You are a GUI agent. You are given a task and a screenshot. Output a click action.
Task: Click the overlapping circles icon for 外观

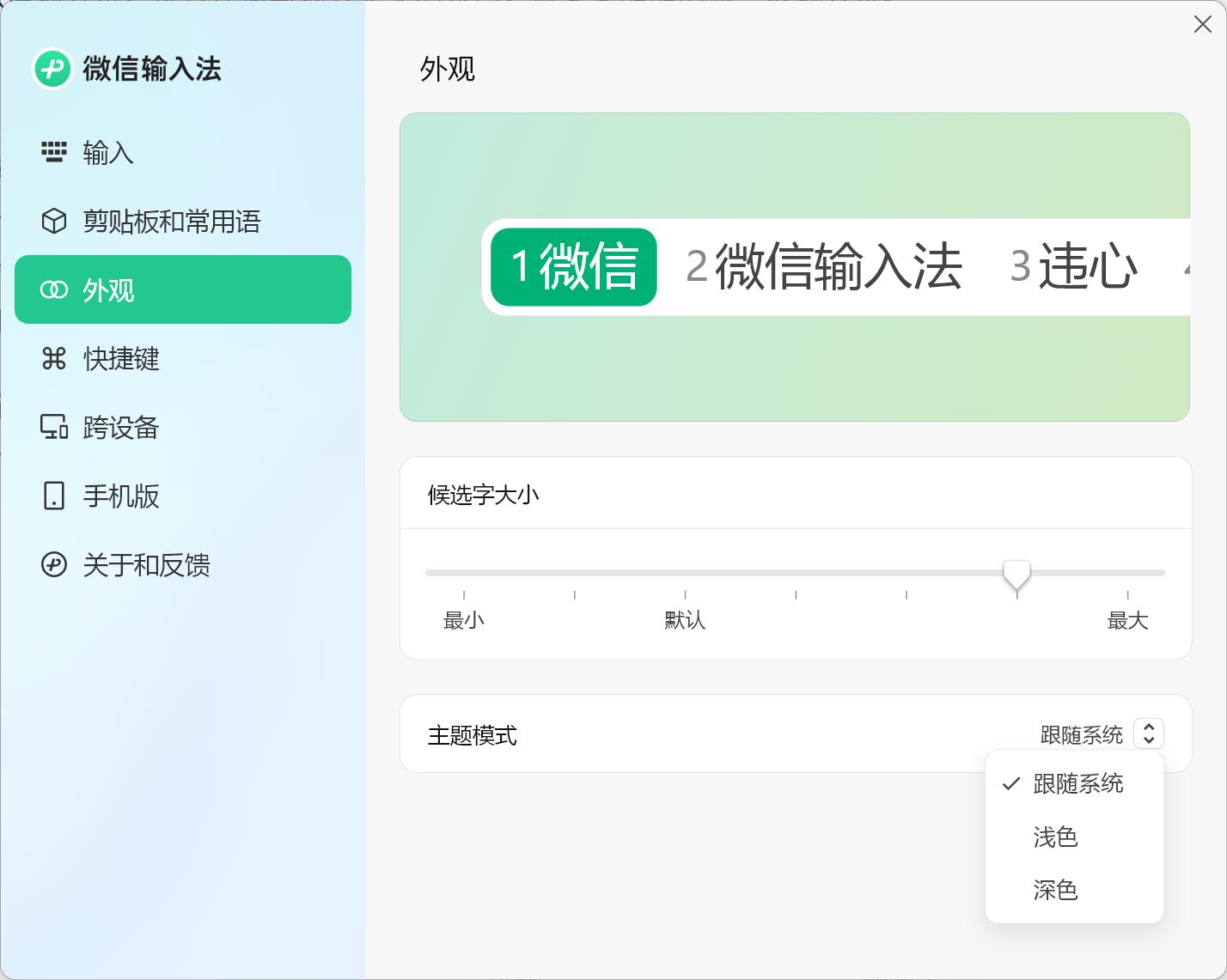point(54,290)
